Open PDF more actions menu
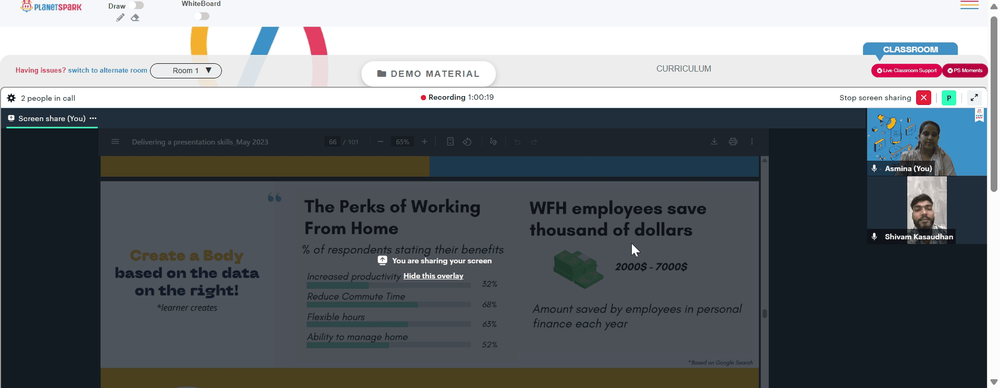This screenshot has width=1000, height=388. coord(752,142)
